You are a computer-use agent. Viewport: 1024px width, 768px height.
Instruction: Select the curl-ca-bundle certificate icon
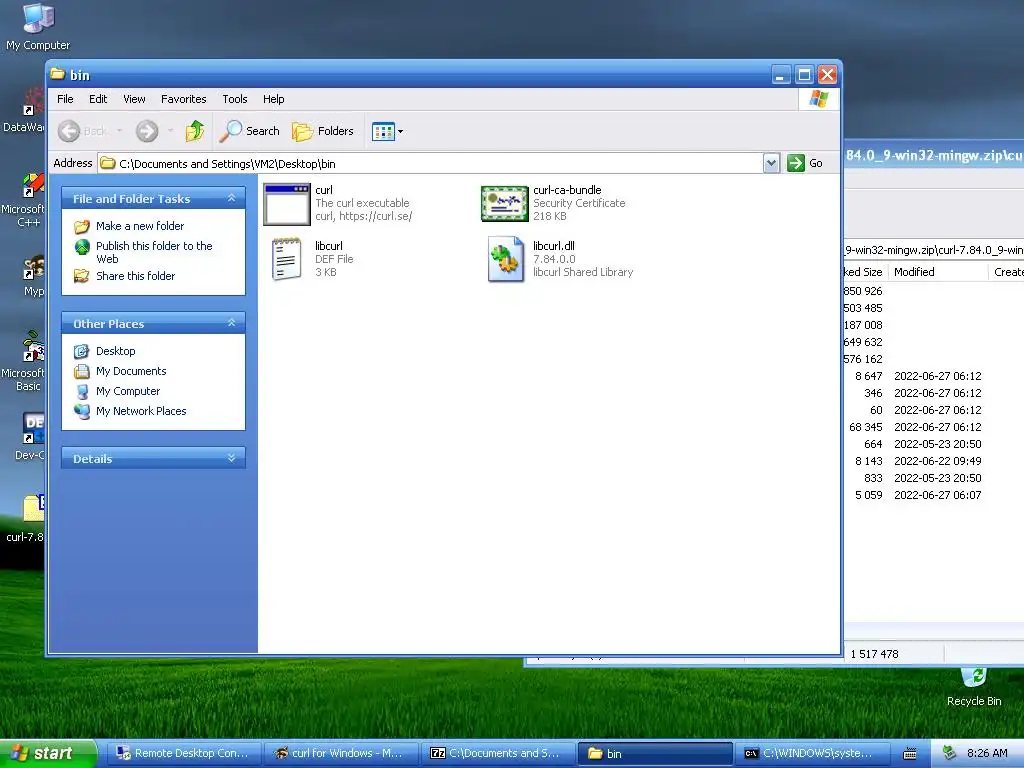pos(504,204)
